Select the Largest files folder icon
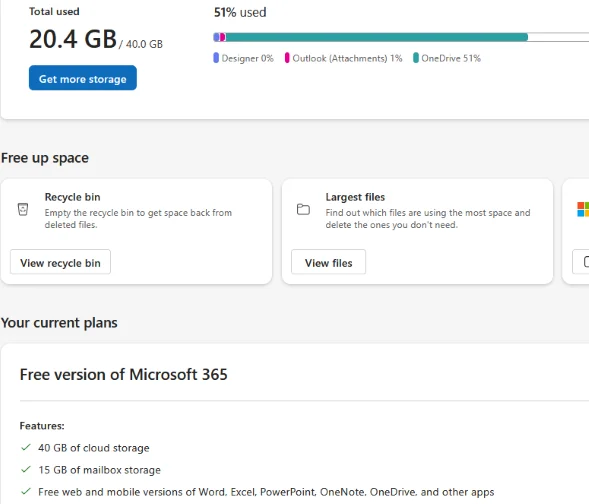589x504 pixels. pos(303,209)
